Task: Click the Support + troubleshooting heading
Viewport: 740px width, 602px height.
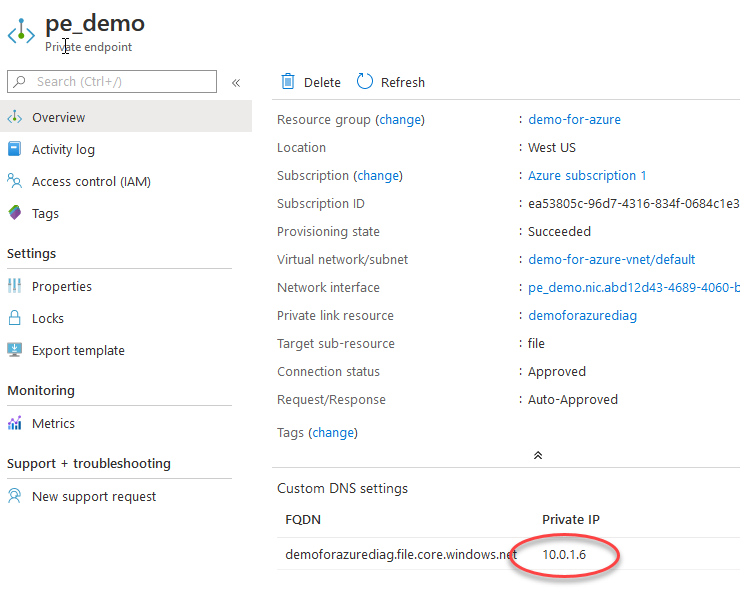Action: click(x=89, y=463)
